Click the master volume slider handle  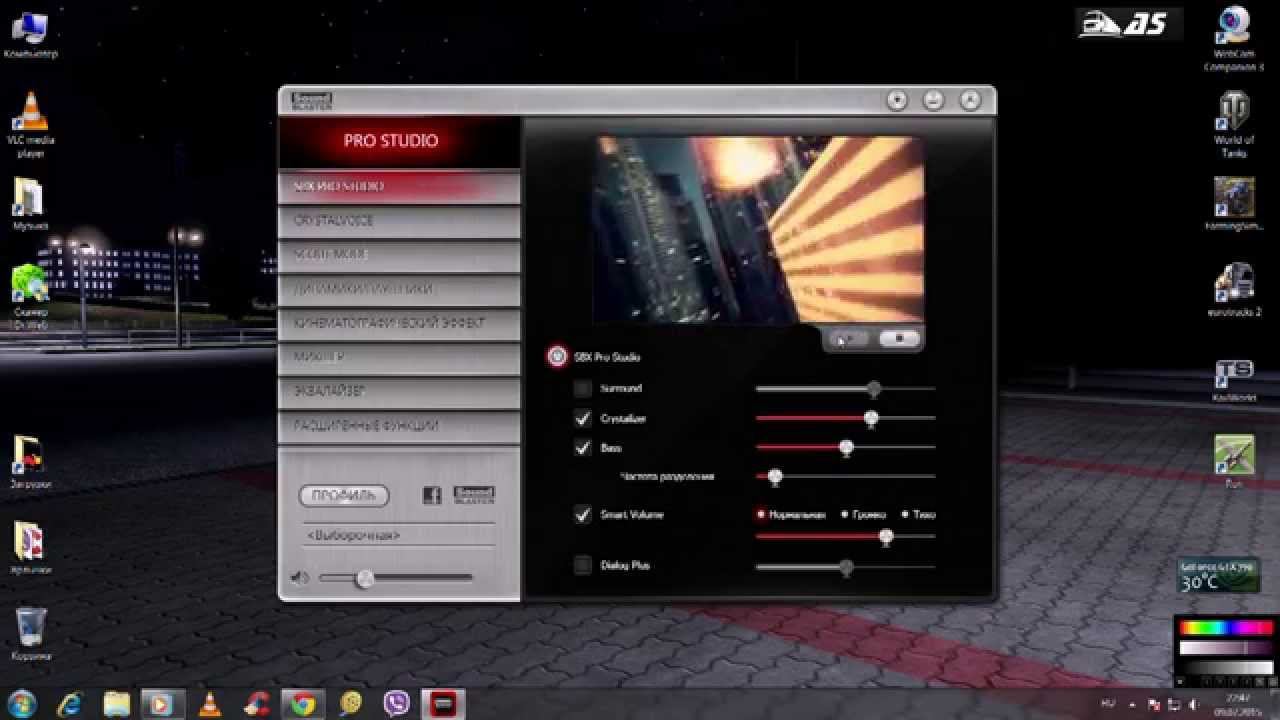[x=365, y=577]
